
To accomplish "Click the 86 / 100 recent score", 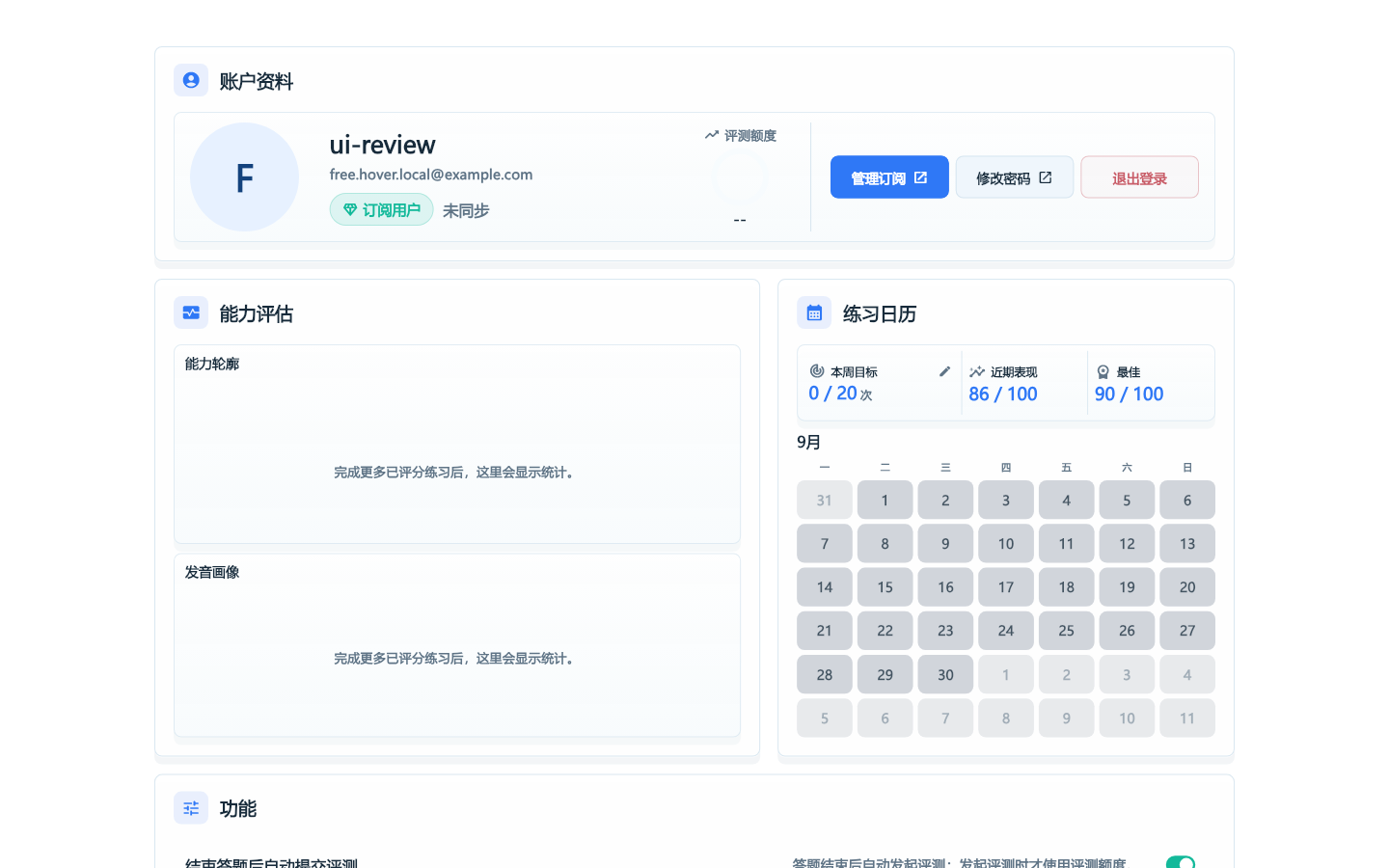I will [x=1003, y=393].
